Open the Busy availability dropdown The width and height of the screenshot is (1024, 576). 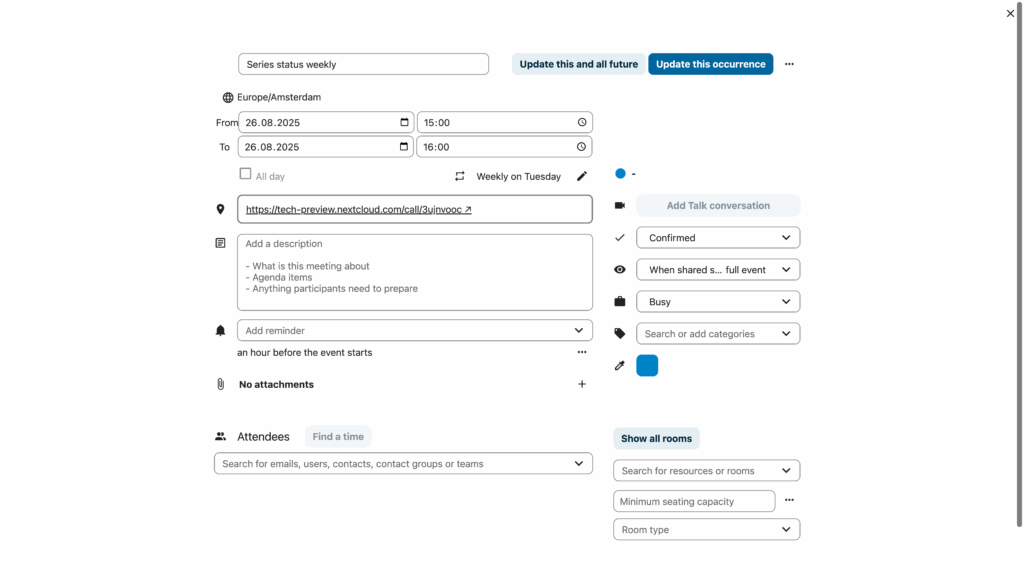[717, 301]
